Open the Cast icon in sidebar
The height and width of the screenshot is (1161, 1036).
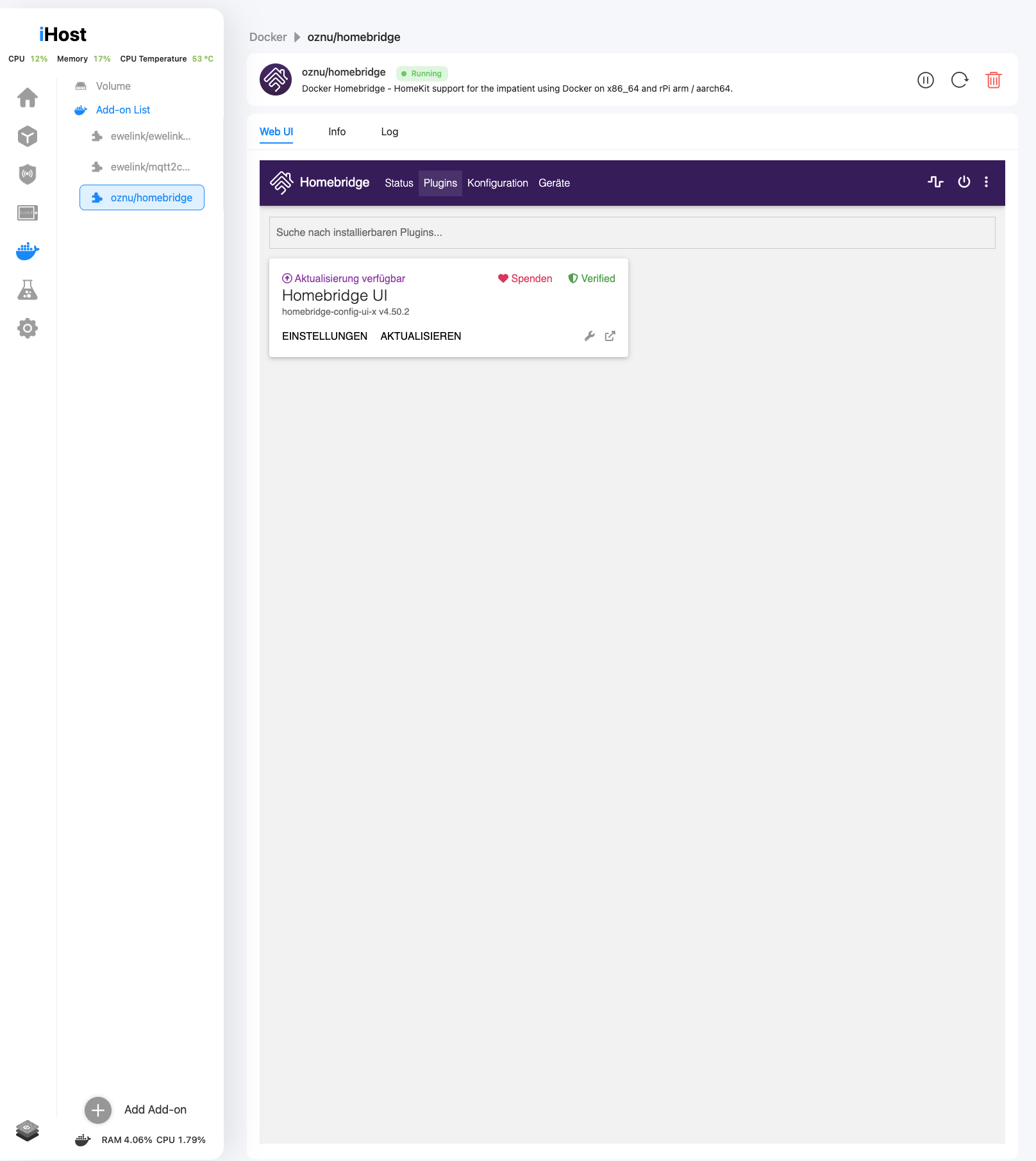point(28,213)
